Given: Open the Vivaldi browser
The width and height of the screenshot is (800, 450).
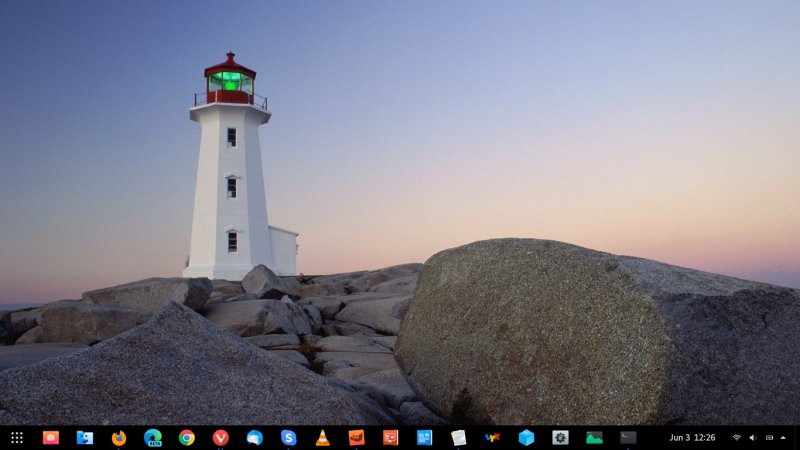Looking at the screenshot, I should 221,438.
